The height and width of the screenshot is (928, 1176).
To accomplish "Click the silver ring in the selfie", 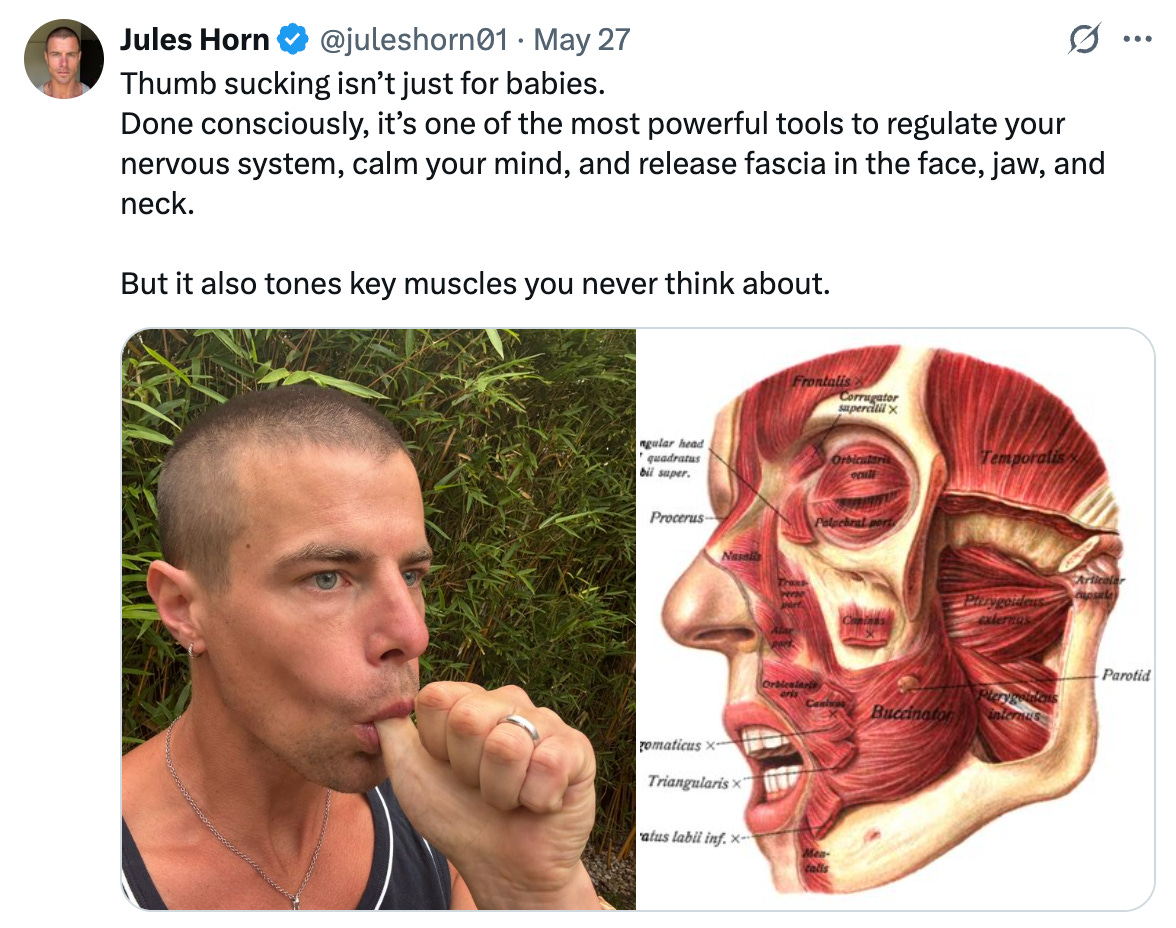I will 520,728.
